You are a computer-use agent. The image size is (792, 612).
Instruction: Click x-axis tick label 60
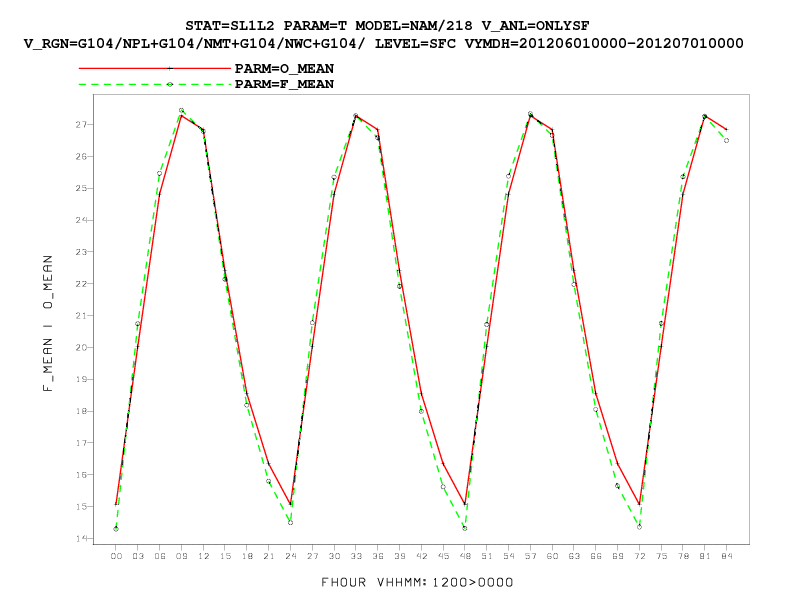552,556
